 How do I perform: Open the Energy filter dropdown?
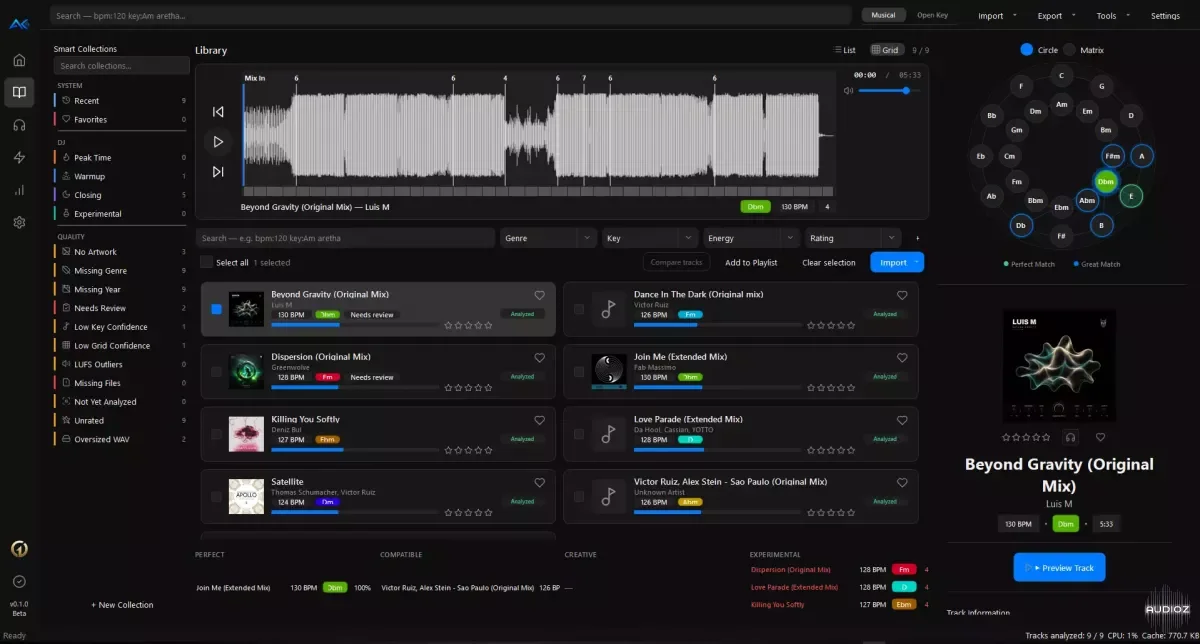pyautogui.click(x=751, y=238)
